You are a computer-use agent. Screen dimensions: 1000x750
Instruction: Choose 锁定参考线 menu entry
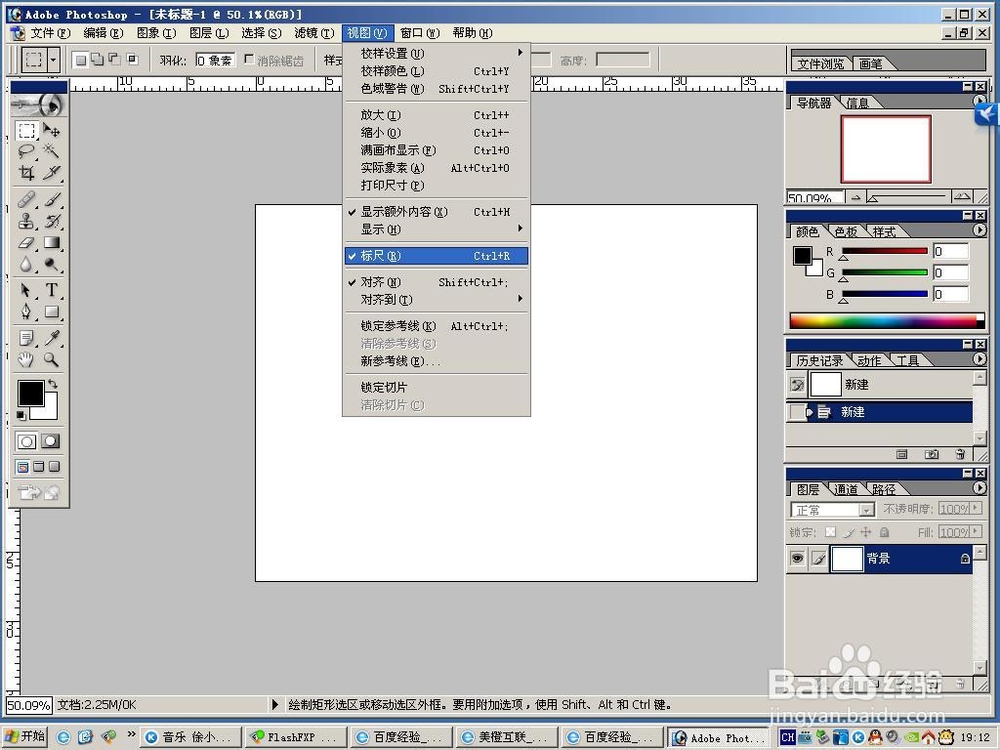point(436,326)
